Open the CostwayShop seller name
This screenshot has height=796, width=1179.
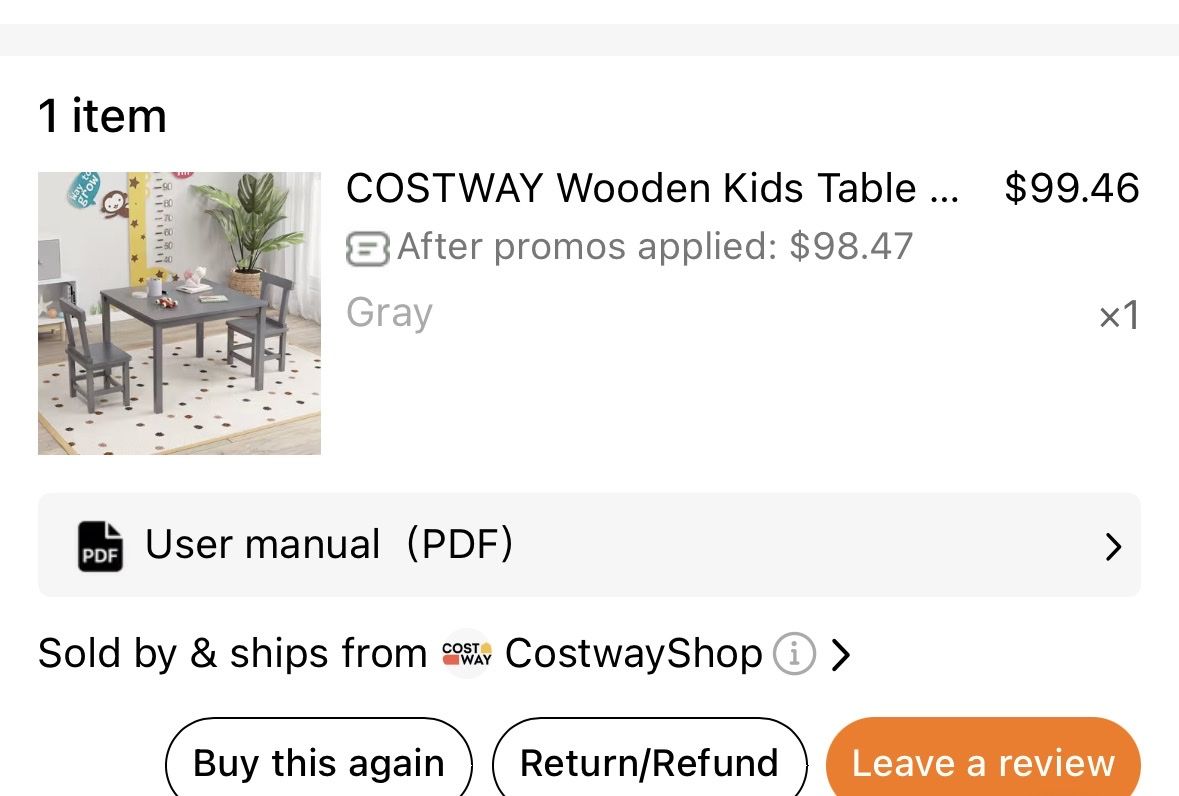[x=633, y=653]
